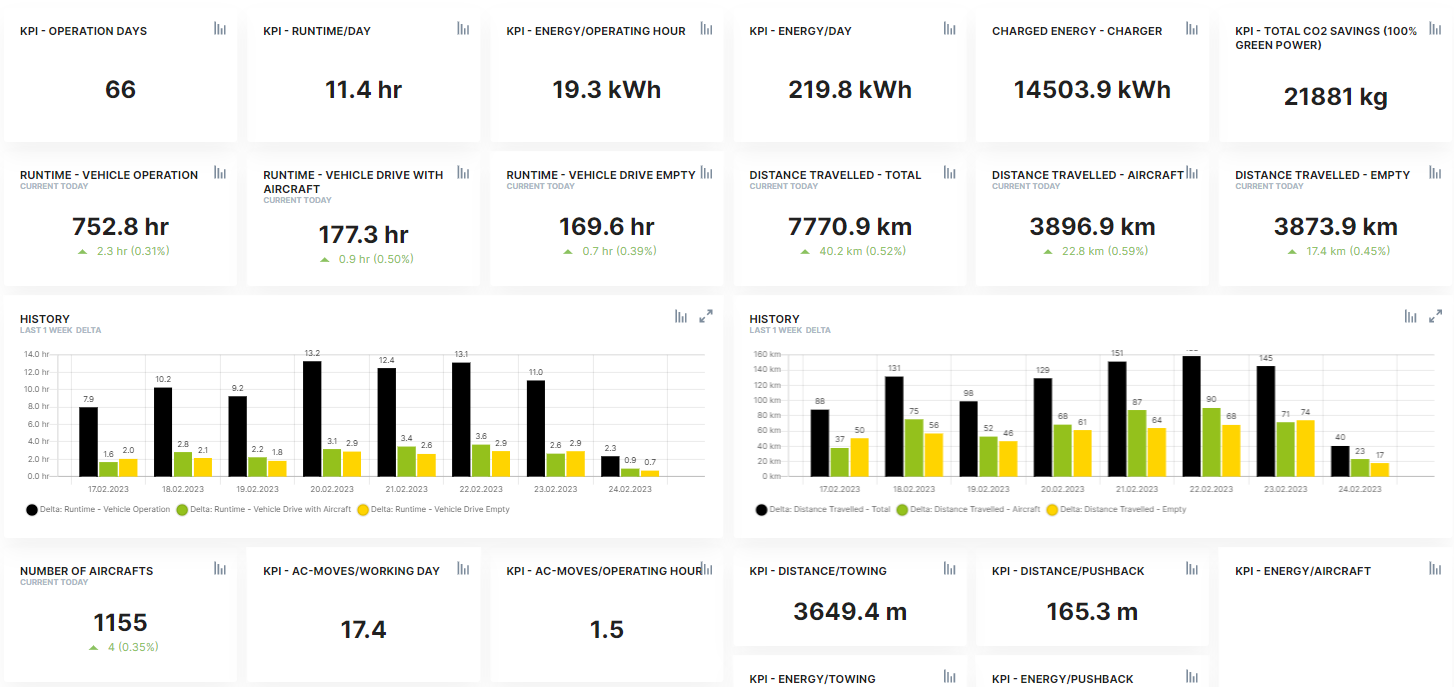1454x687 pixels.
Task: Click chart icon on KPI - Energy/Day tile
Action: point(949,29)
